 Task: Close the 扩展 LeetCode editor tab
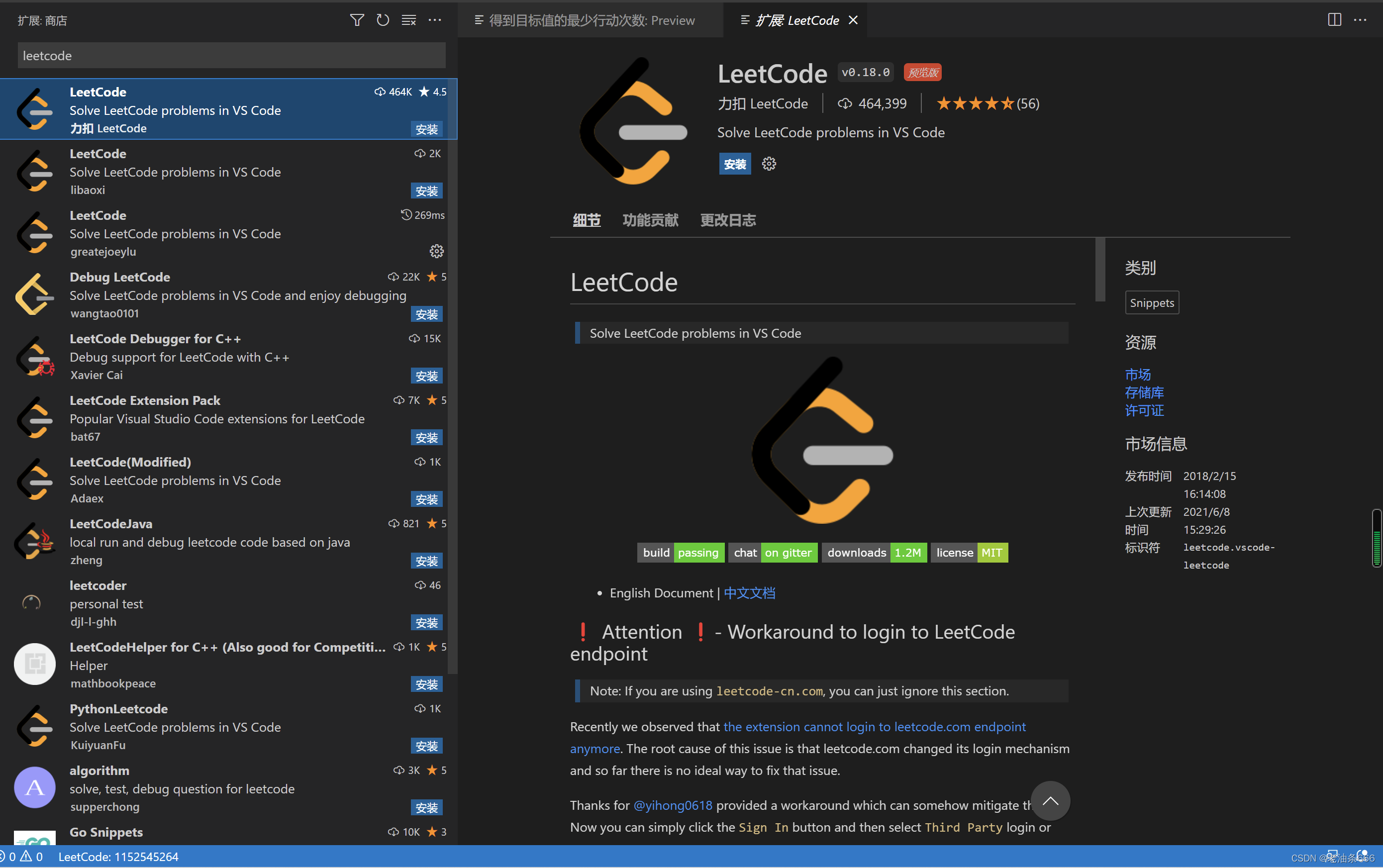click(853, 20)
